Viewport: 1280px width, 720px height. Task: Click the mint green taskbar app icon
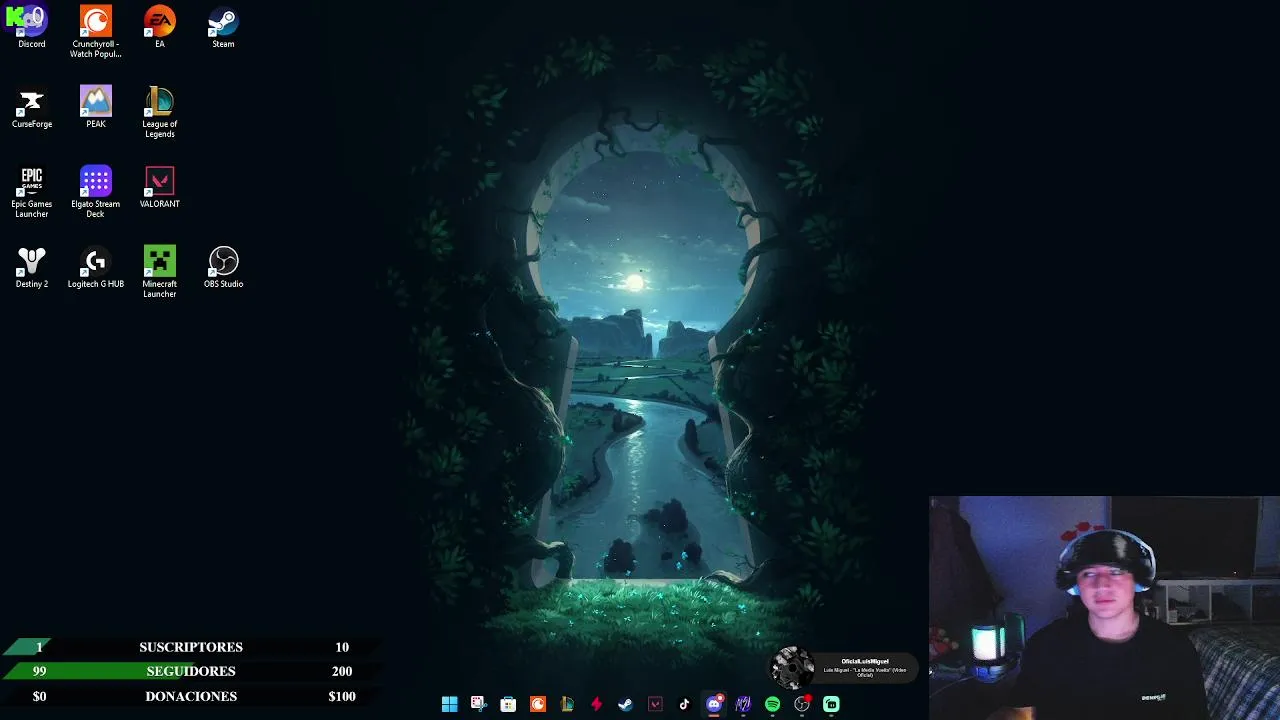coord(831,704)
